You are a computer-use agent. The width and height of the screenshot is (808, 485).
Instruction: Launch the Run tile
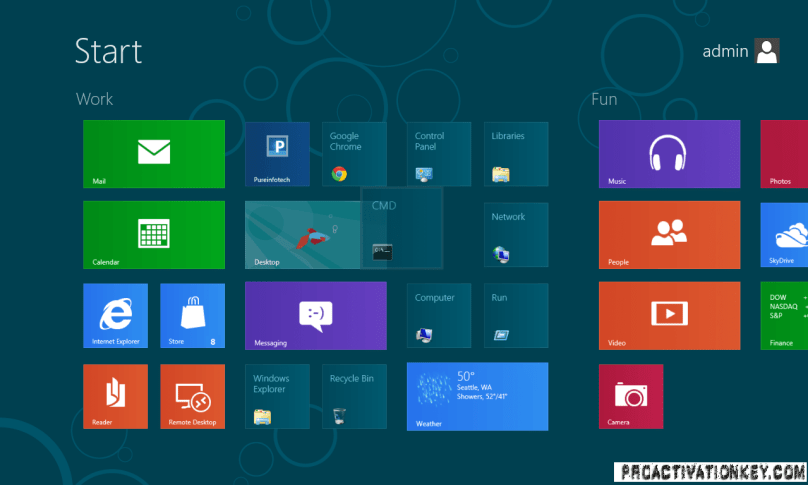tap(515, 315)
